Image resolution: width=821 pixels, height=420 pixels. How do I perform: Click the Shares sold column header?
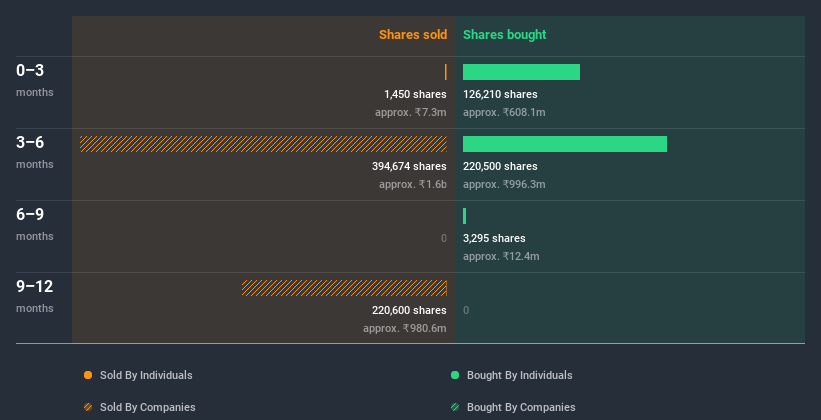click(413, 35)
